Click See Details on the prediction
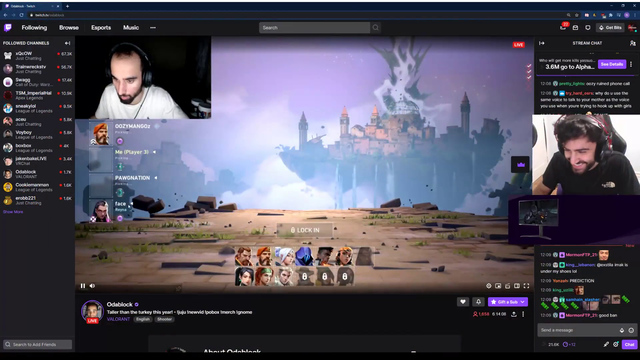The height and width of the screenshot is (360, 640). tap(612, 64)
